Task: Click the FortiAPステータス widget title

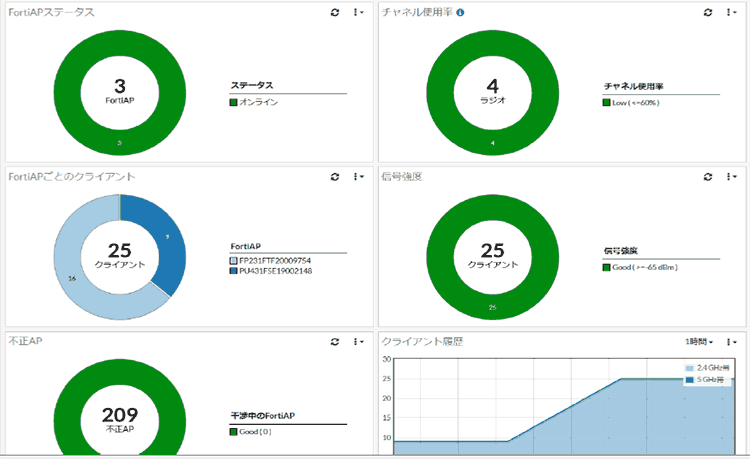Action: point(51,12)
